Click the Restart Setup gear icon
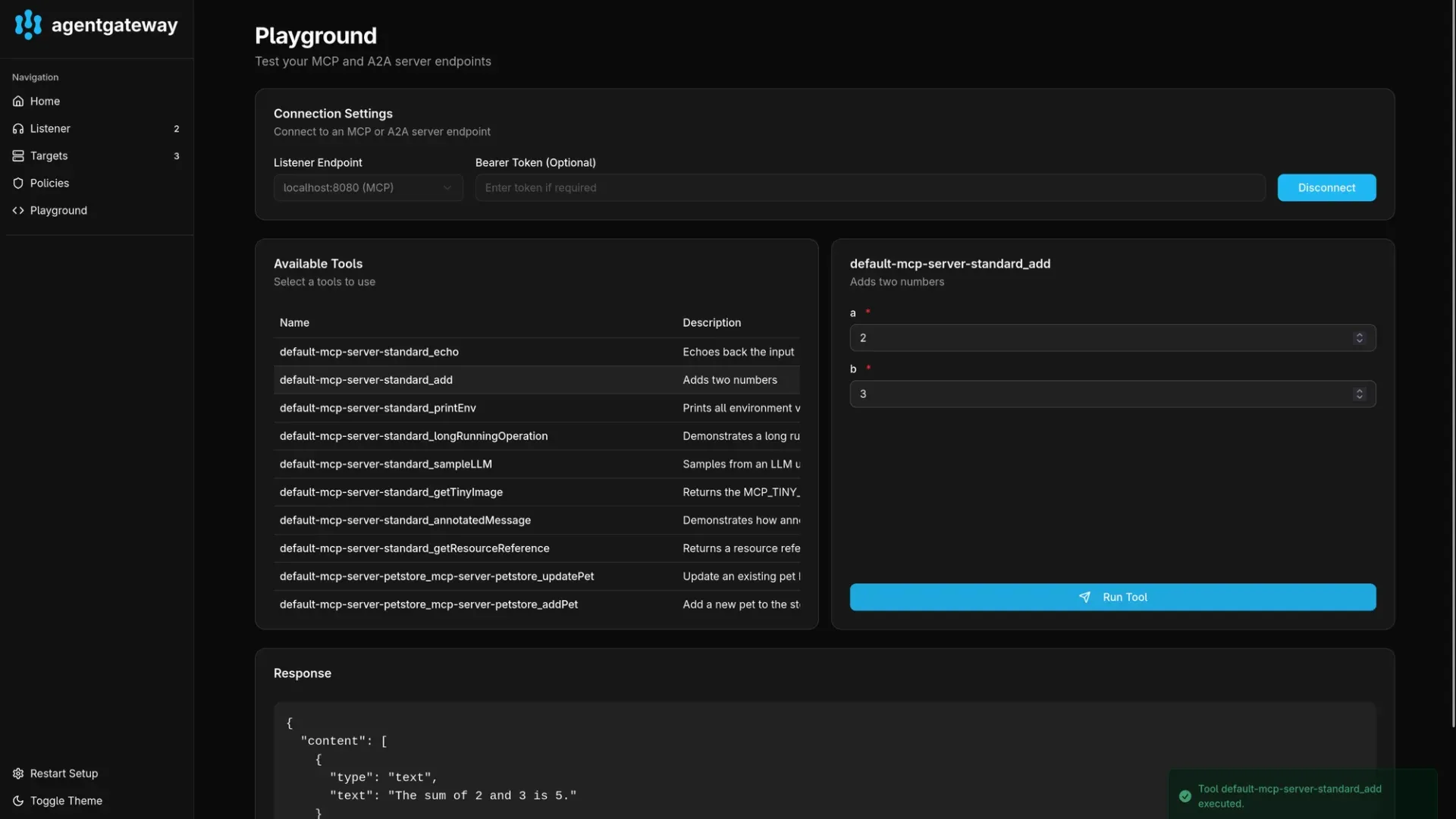This screenshot has width=1456, height=819. point(18,773)
